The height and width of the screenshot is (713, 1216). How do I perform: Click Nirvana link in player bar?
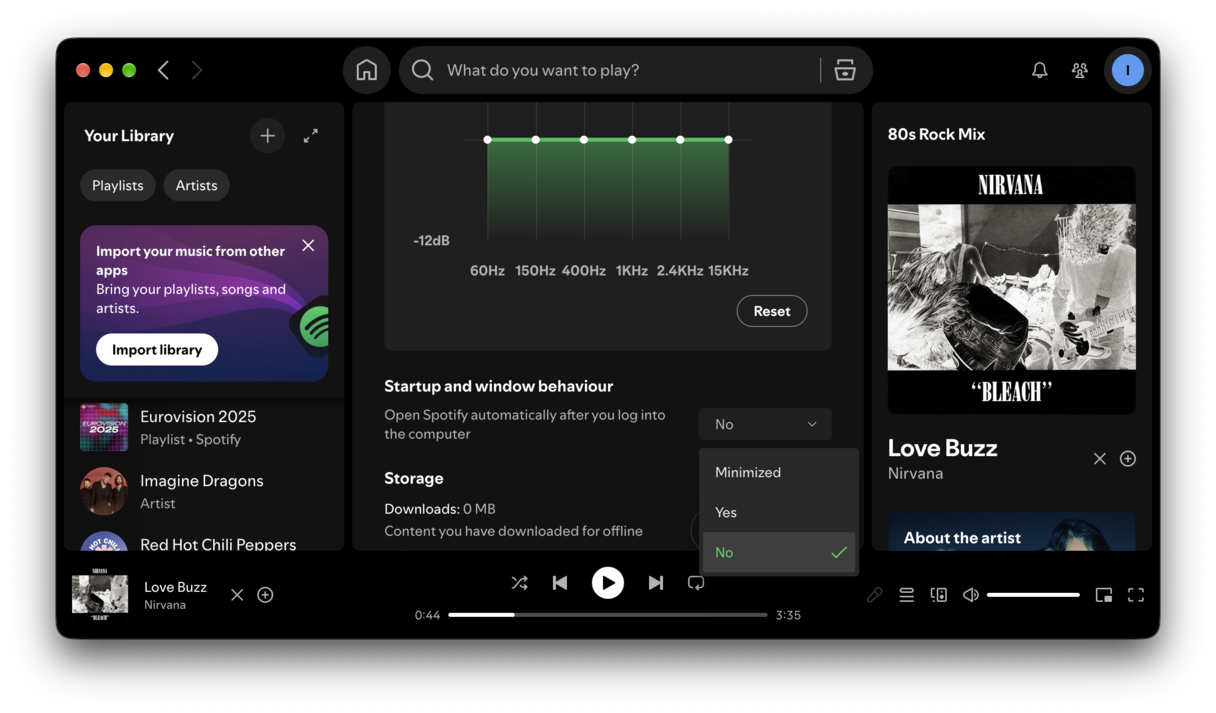coord(165,605)
